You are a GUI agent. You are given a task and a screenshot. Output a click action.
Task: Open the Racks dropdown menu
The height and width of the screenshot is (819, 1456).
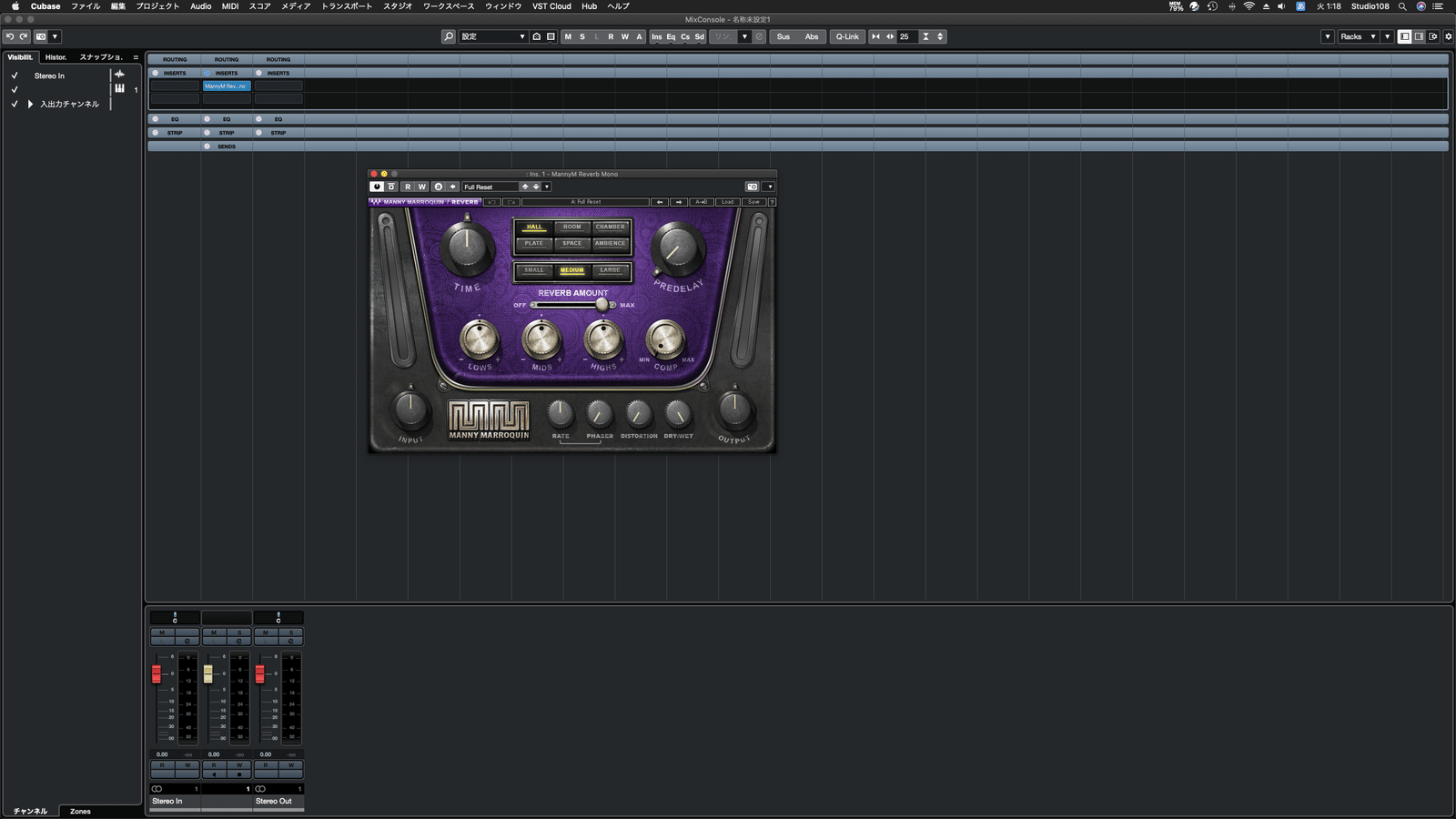coord(1358,36)
